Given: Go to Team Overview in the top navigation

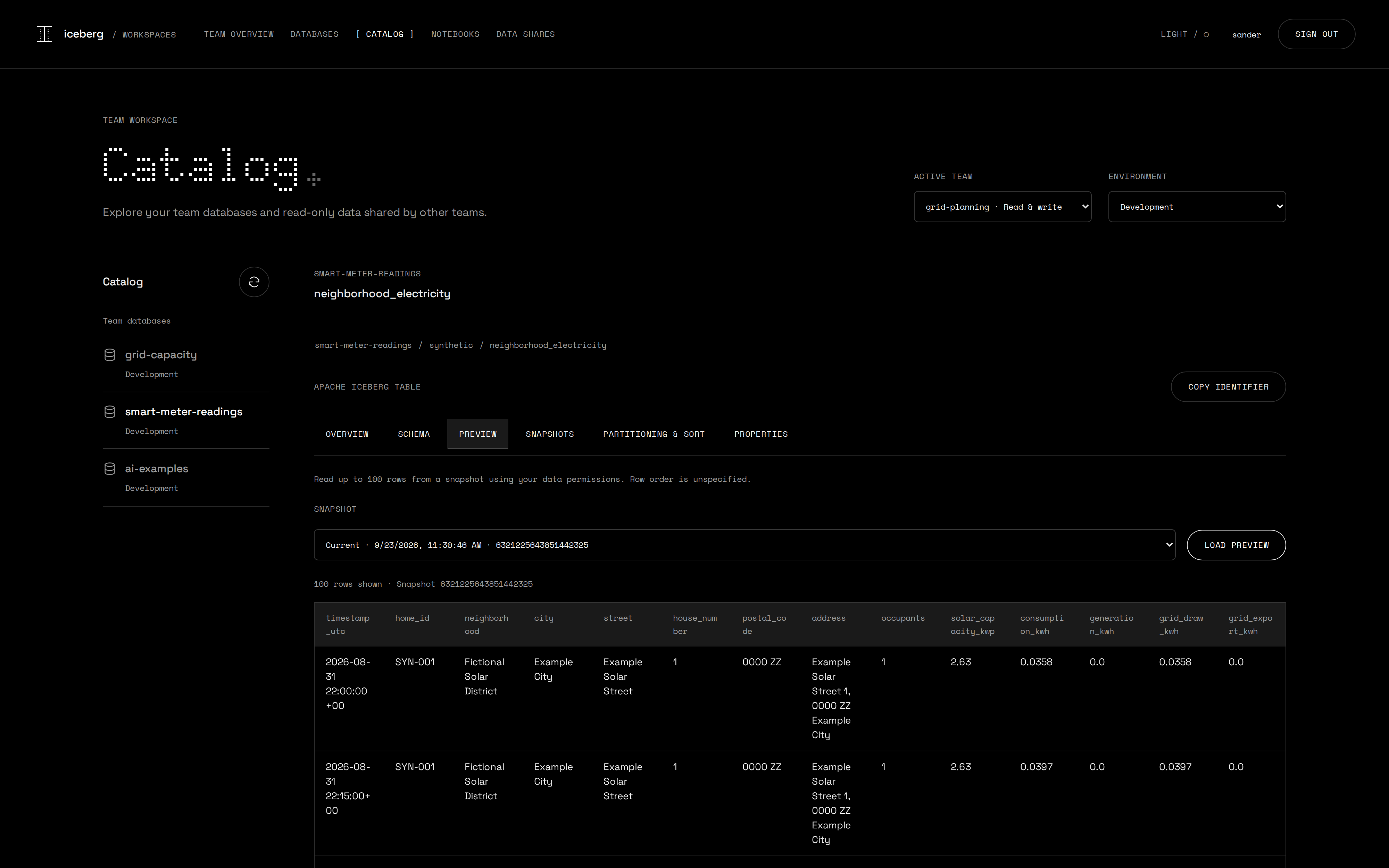Looking at the screenshot, I should [239, 34].
